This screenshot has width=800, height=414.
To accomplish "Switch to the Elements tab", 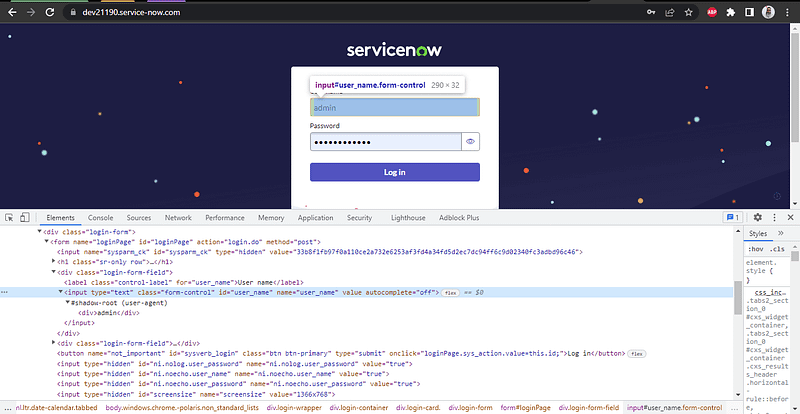I will click(61, 217).
